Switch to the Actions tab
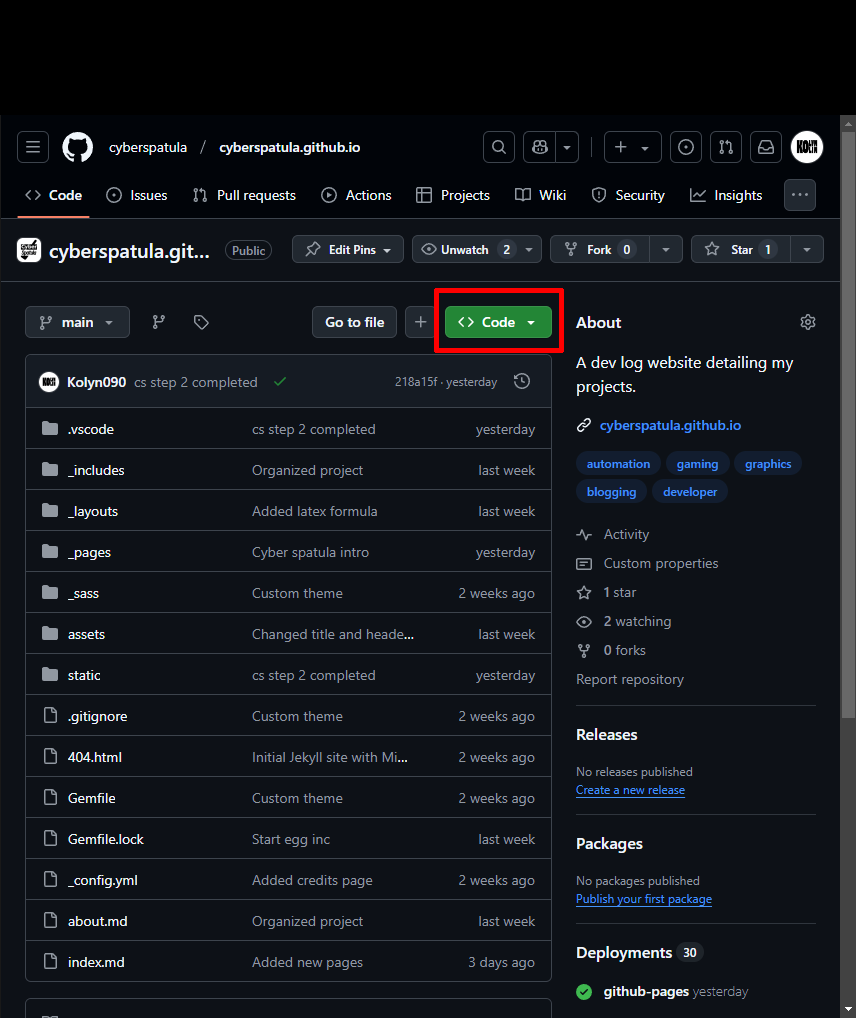Image resolution: width=856 pixels, height=1018 pixels. tap(357, 195)
